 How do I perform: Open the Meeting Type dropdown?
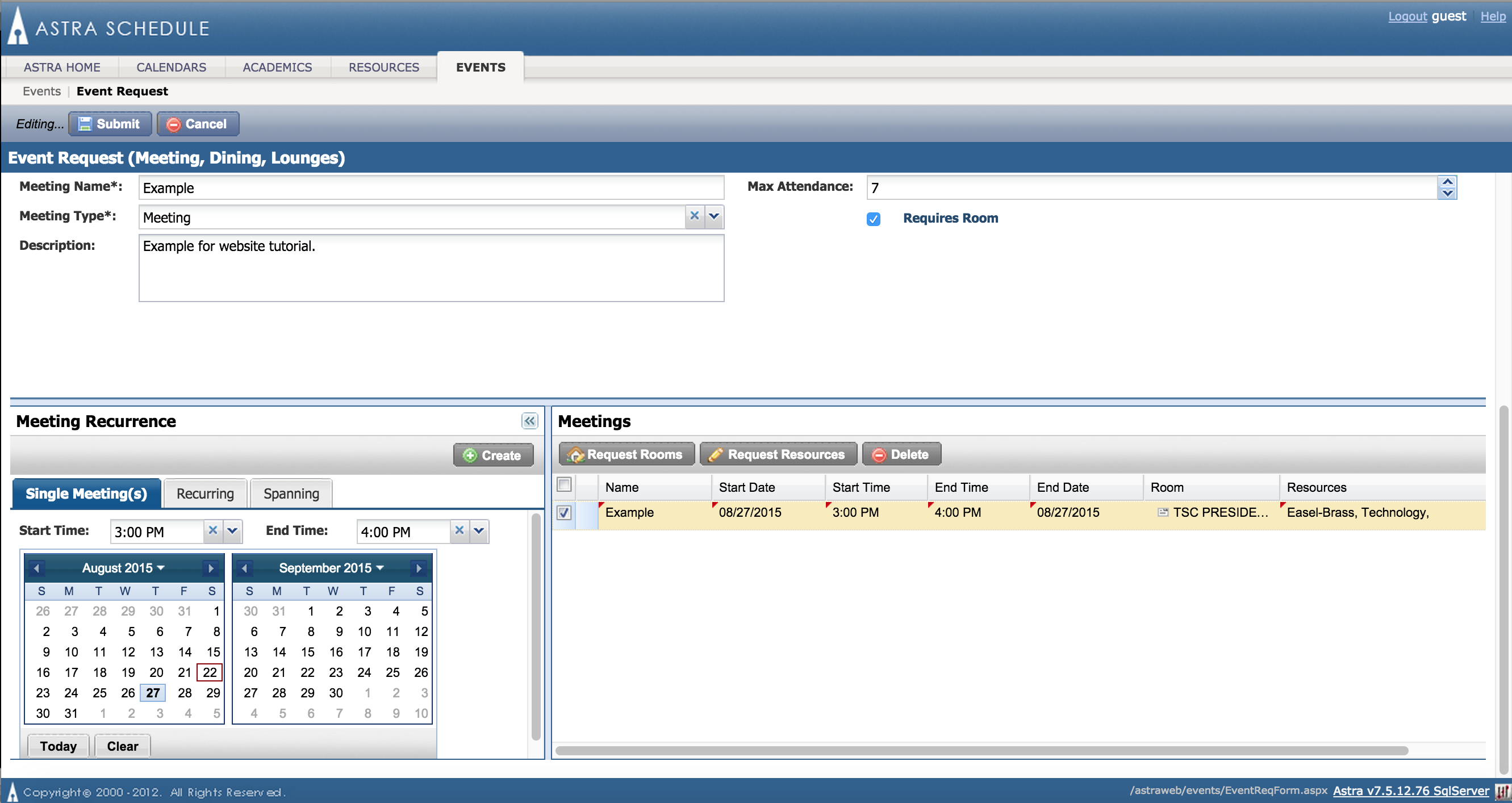click(x=714, y=215)
